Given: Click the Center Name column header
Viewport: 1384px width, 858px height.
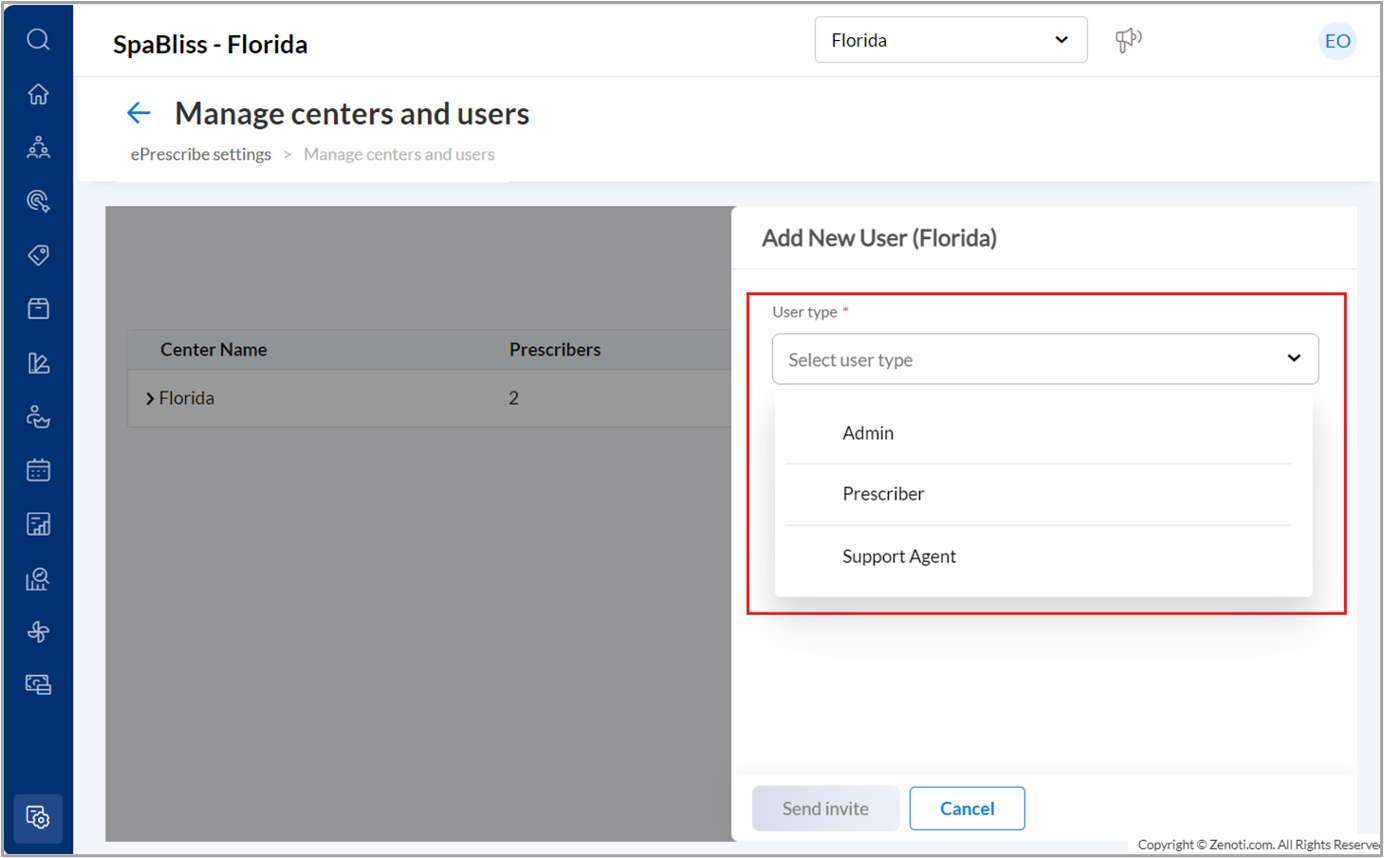Looking at the screenshot, I should click(214, 350).
